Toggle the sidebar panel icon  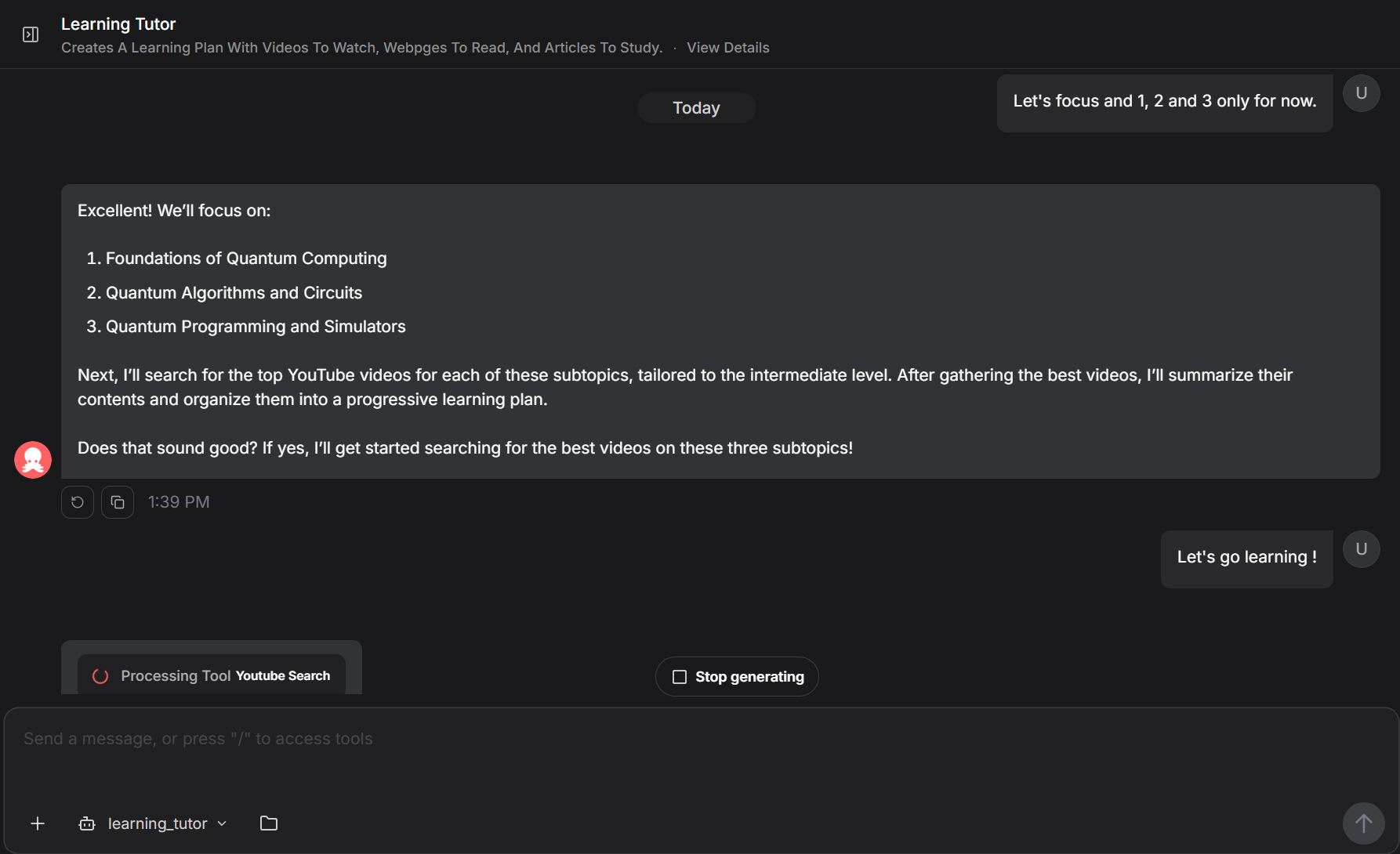click(31, 34)
